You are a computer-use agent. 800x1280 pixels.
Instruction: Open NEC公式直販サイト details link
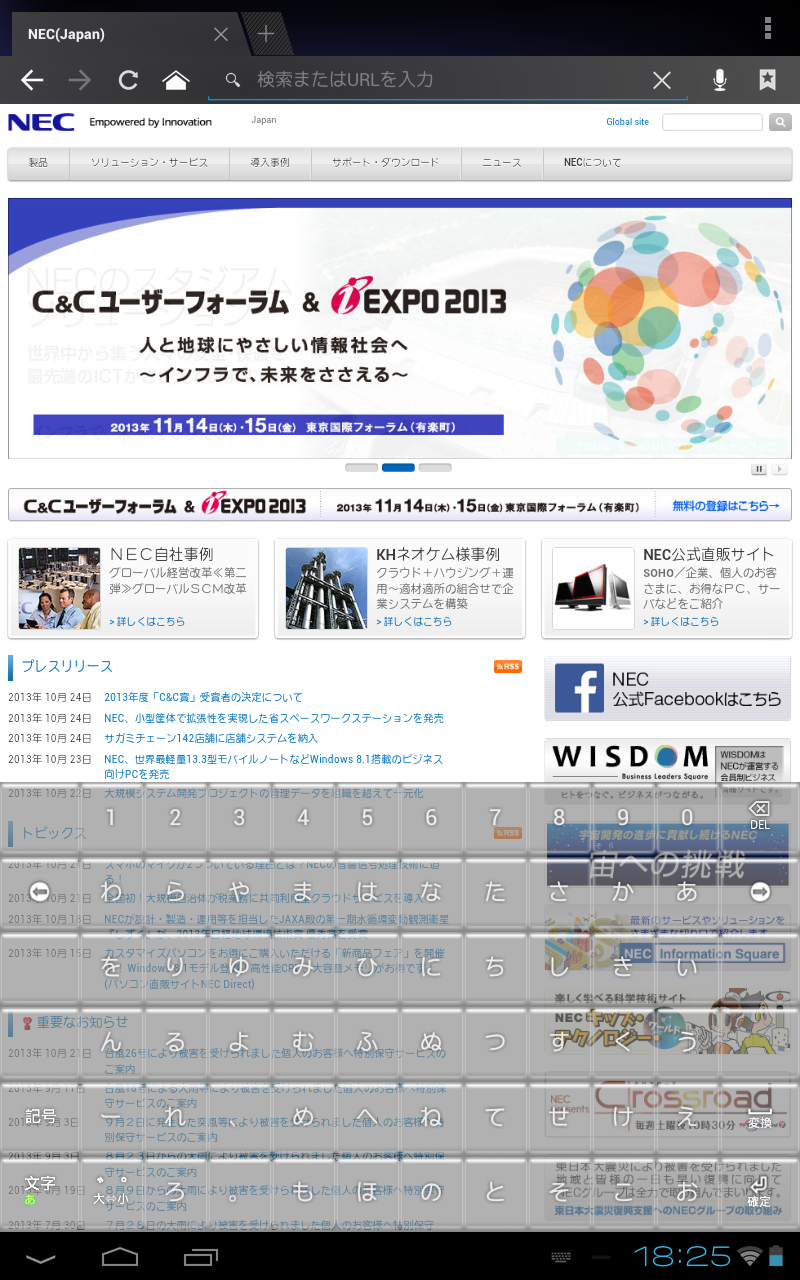click(x=681, y=622)
